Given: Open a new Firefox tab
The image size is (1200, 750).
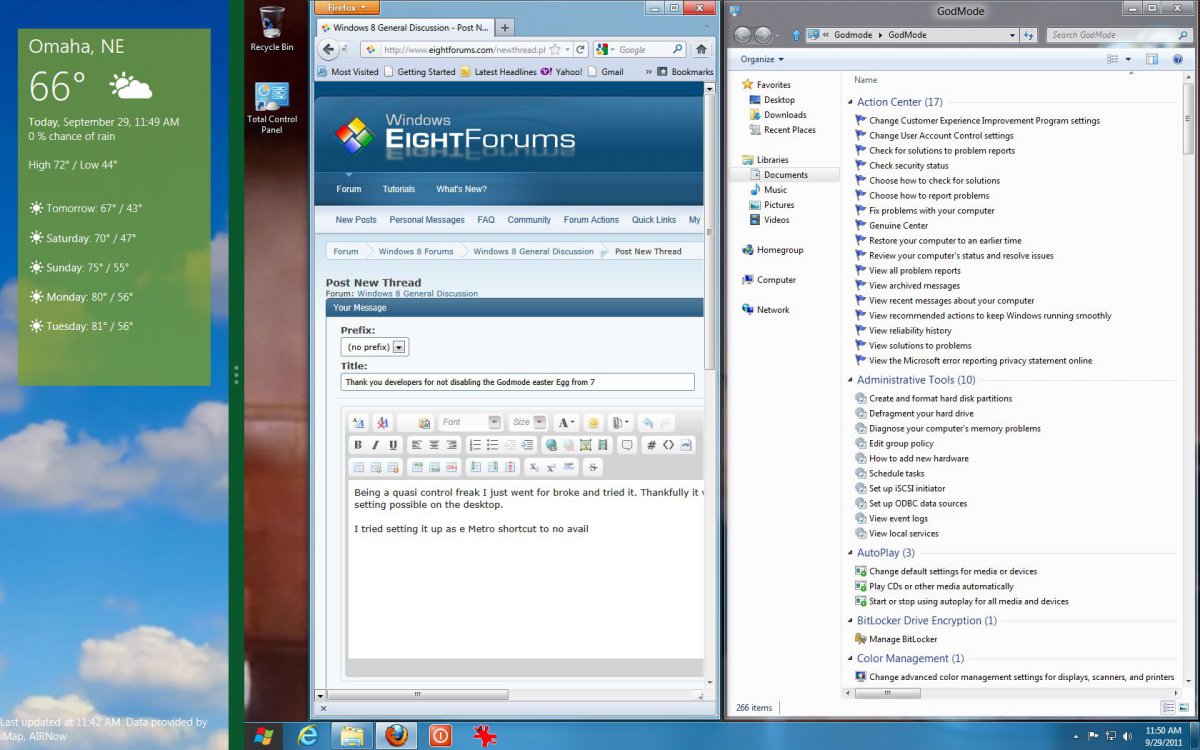Looking at the screenshot, I should point(505,28).
